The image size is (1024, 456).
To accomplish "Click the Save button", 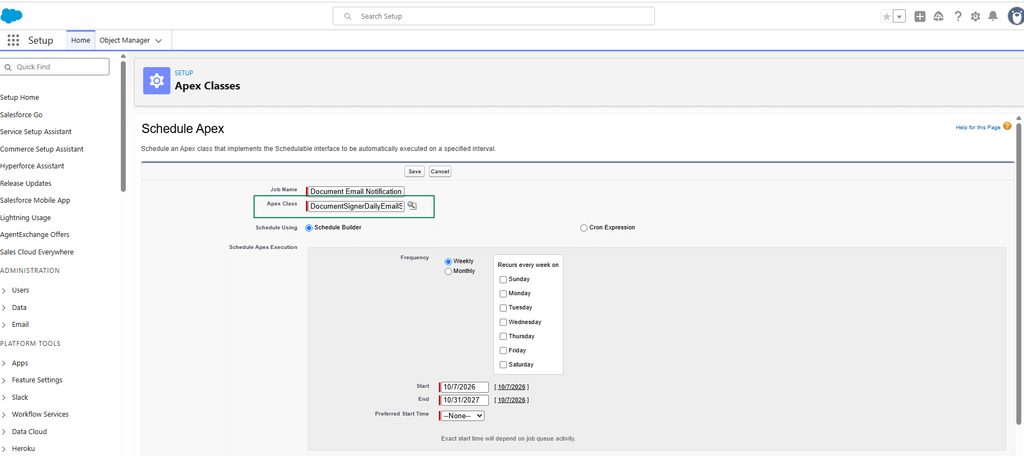I will [415, 171].
